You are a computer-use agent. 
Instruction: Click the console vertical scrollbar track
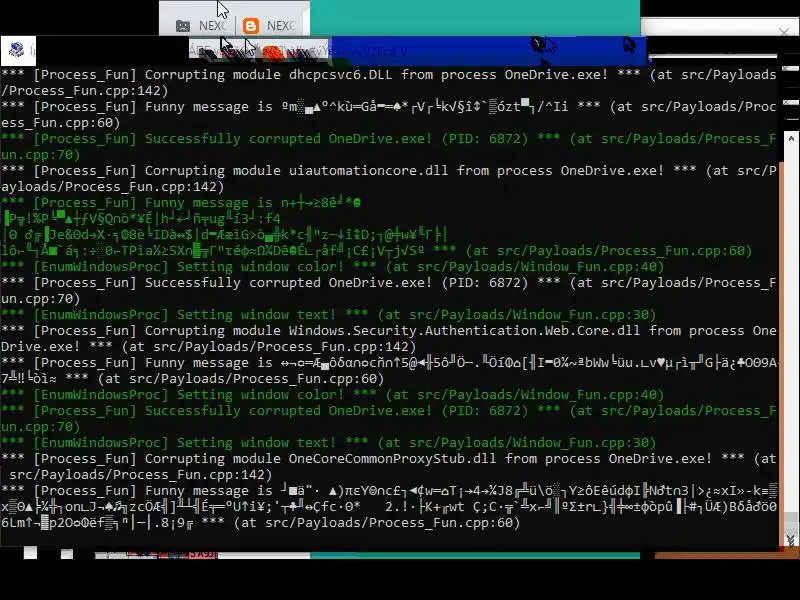point(790,337)
